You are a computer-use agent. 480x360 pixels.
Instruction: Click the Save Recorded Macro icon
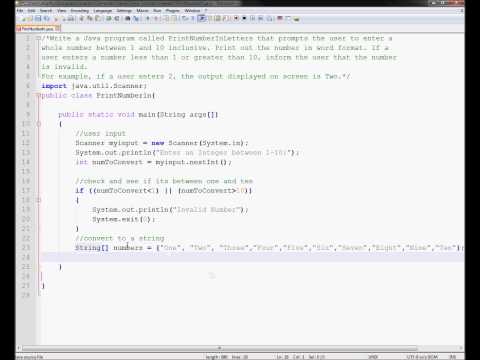coord(270,19)
